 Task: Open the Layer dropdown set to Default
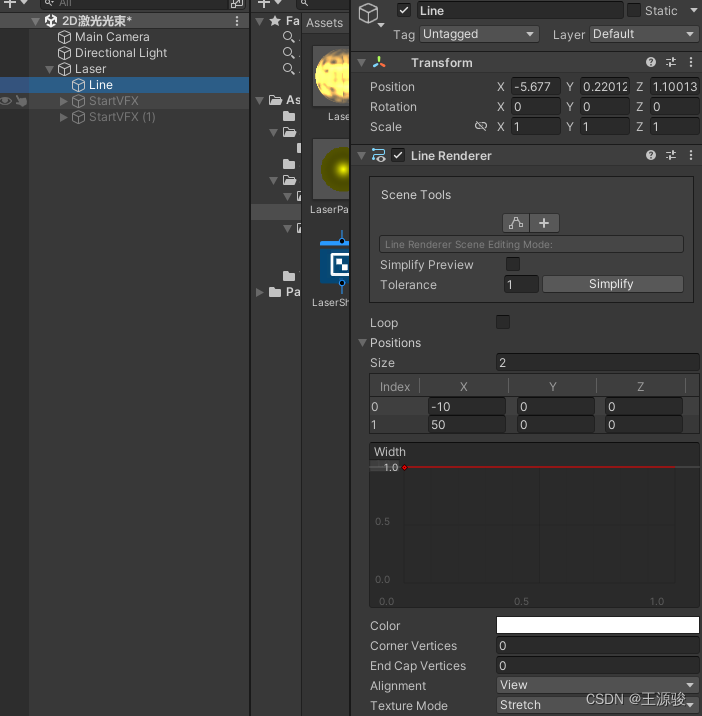(x=644, y=34)
